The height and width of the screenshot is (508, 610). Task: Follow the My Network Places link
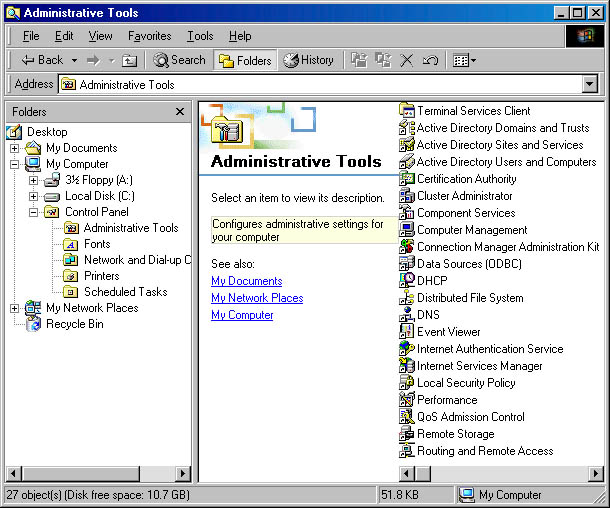pos(257,298)
